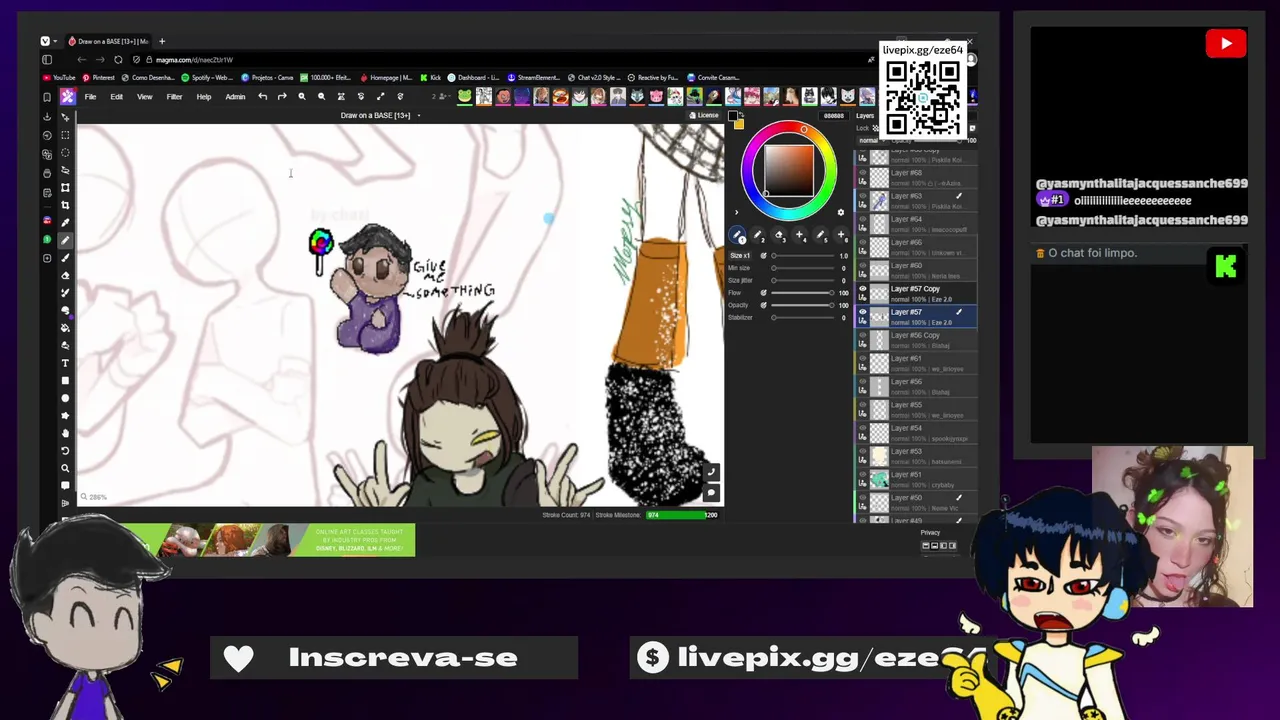
Task: Expand the color panel chevron
Action: [737, 212]
